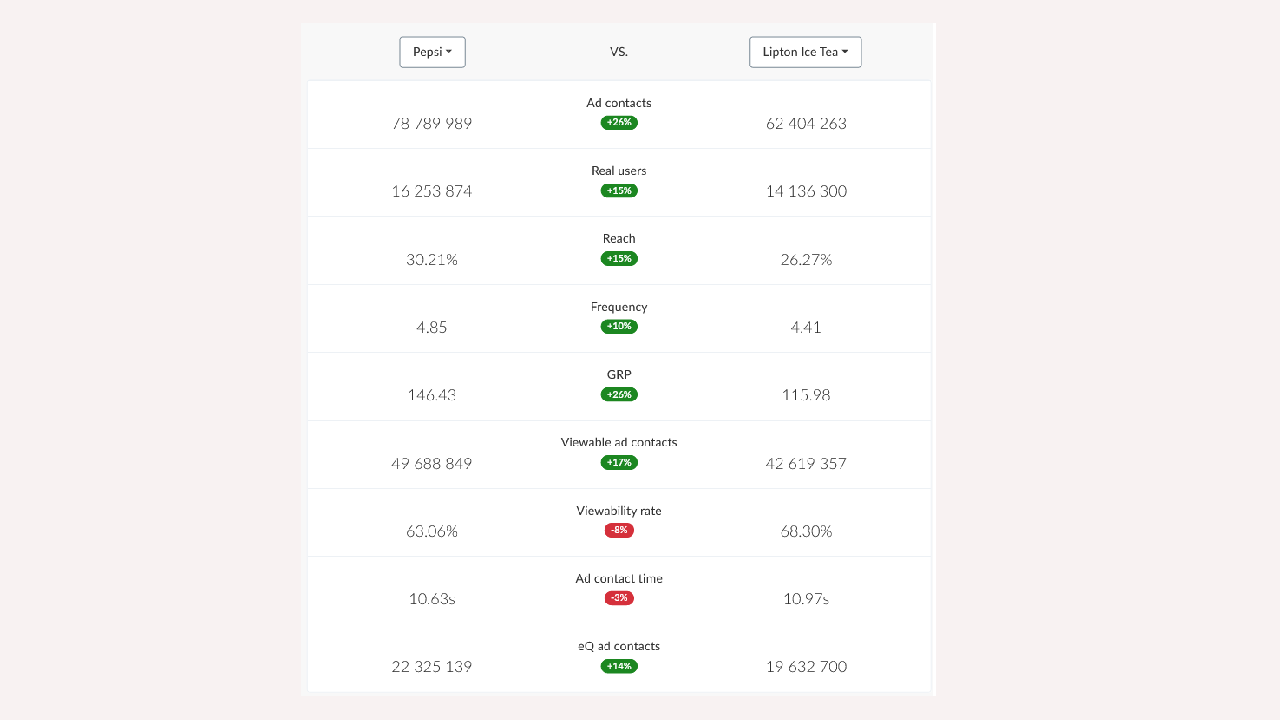
Task: Click Lipton's Real users value 14 136 300
Action: coord(806,192)
